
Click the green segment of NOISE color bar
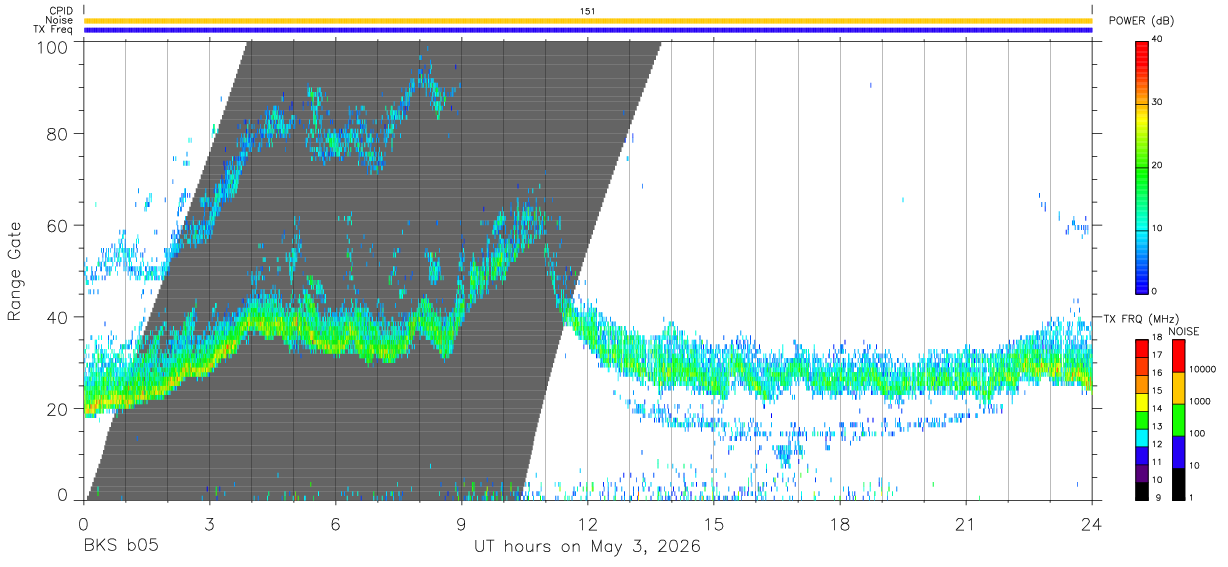click(1178, 419)
